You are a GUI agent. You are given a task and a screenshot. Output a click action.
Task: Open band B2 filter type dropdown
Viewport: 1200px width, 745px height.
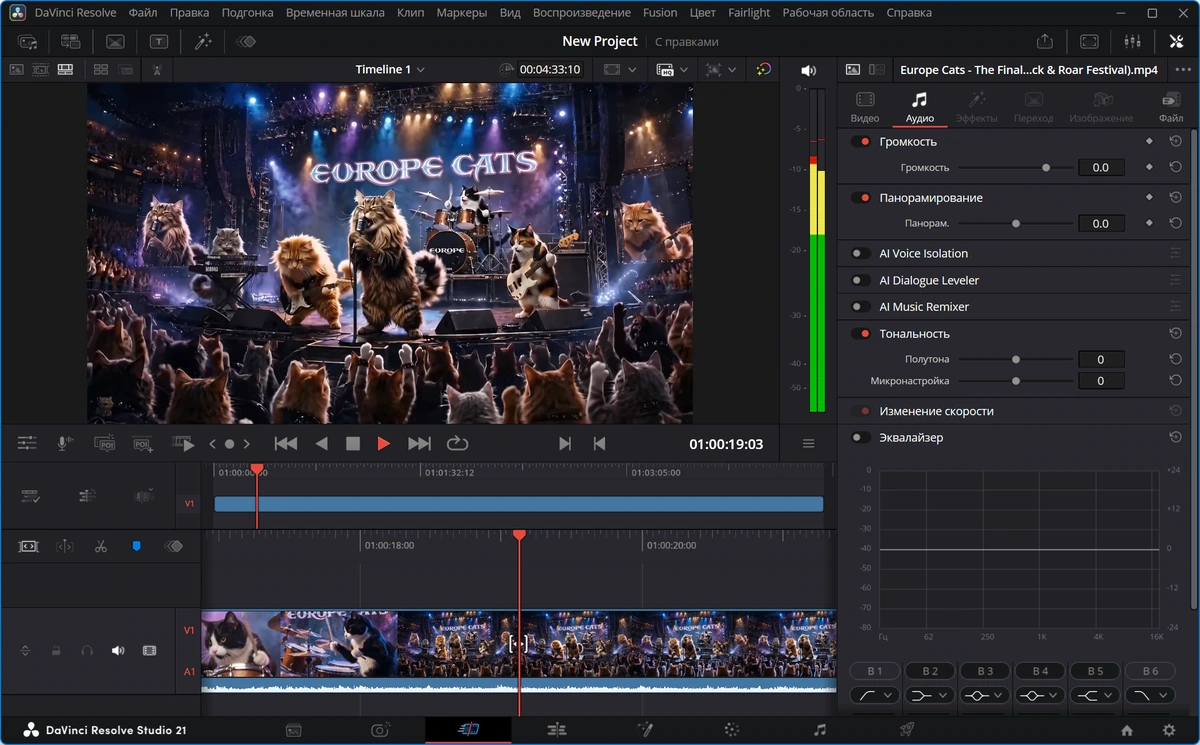click(930, 695)
